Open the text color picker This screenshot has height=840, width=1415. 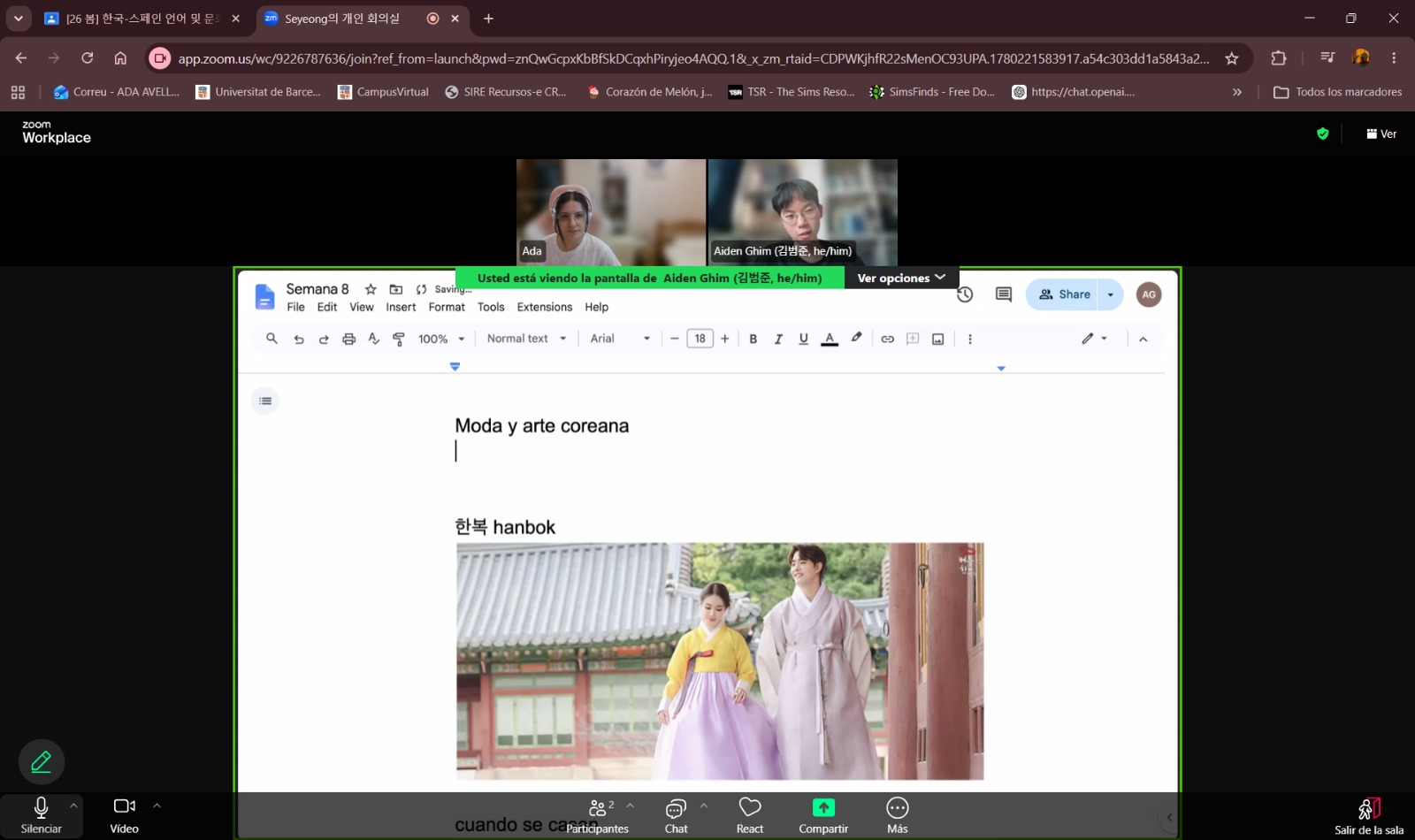830,339
